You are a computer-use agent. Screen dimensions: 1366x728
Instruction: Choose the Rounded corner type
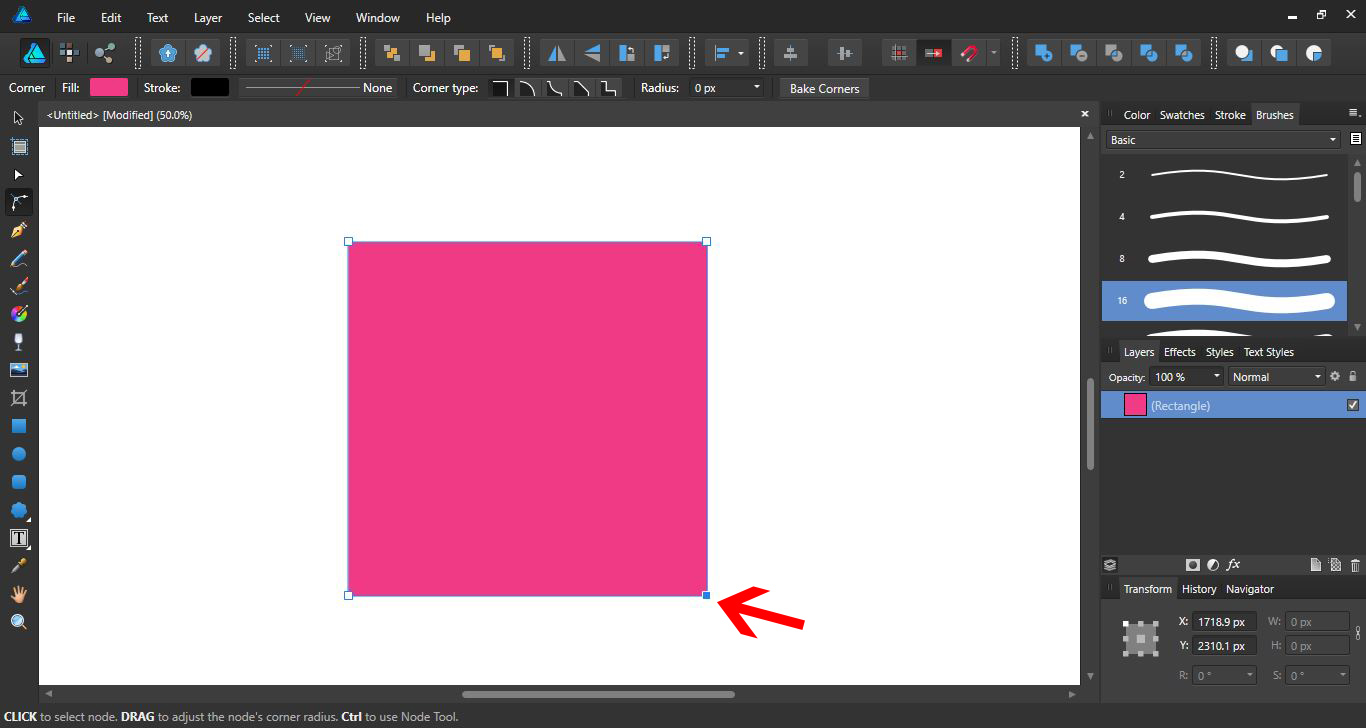click(527, 88)
